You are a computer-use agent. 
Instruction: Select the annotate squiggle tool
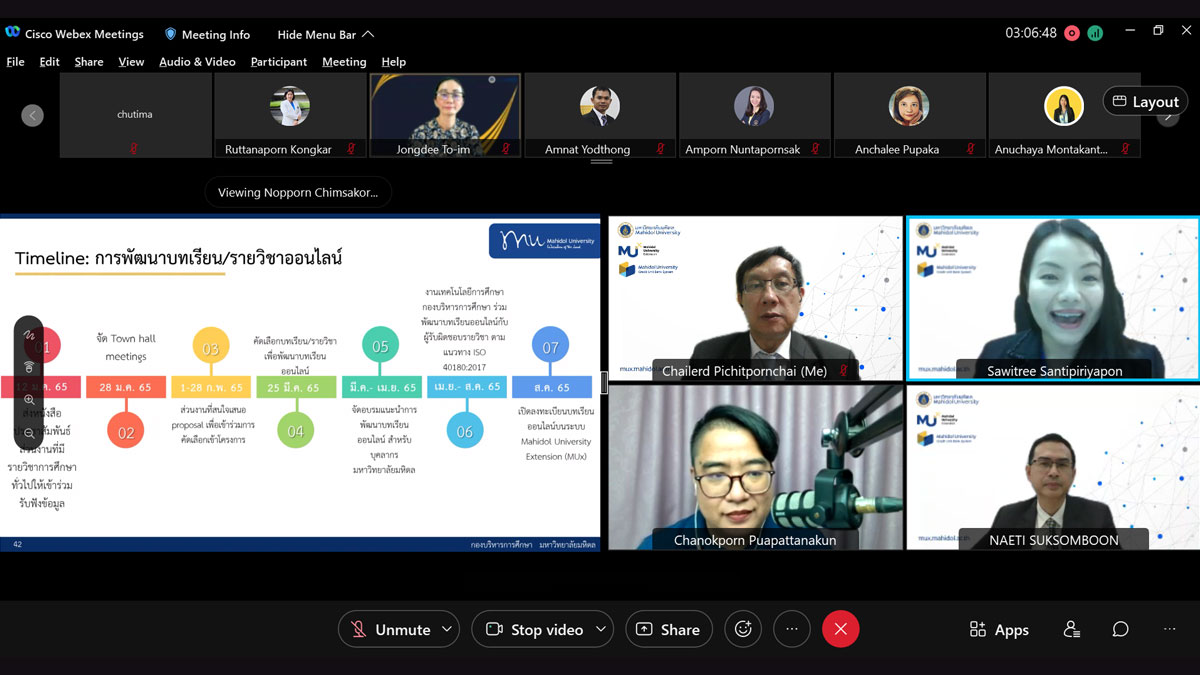[29, 335]
